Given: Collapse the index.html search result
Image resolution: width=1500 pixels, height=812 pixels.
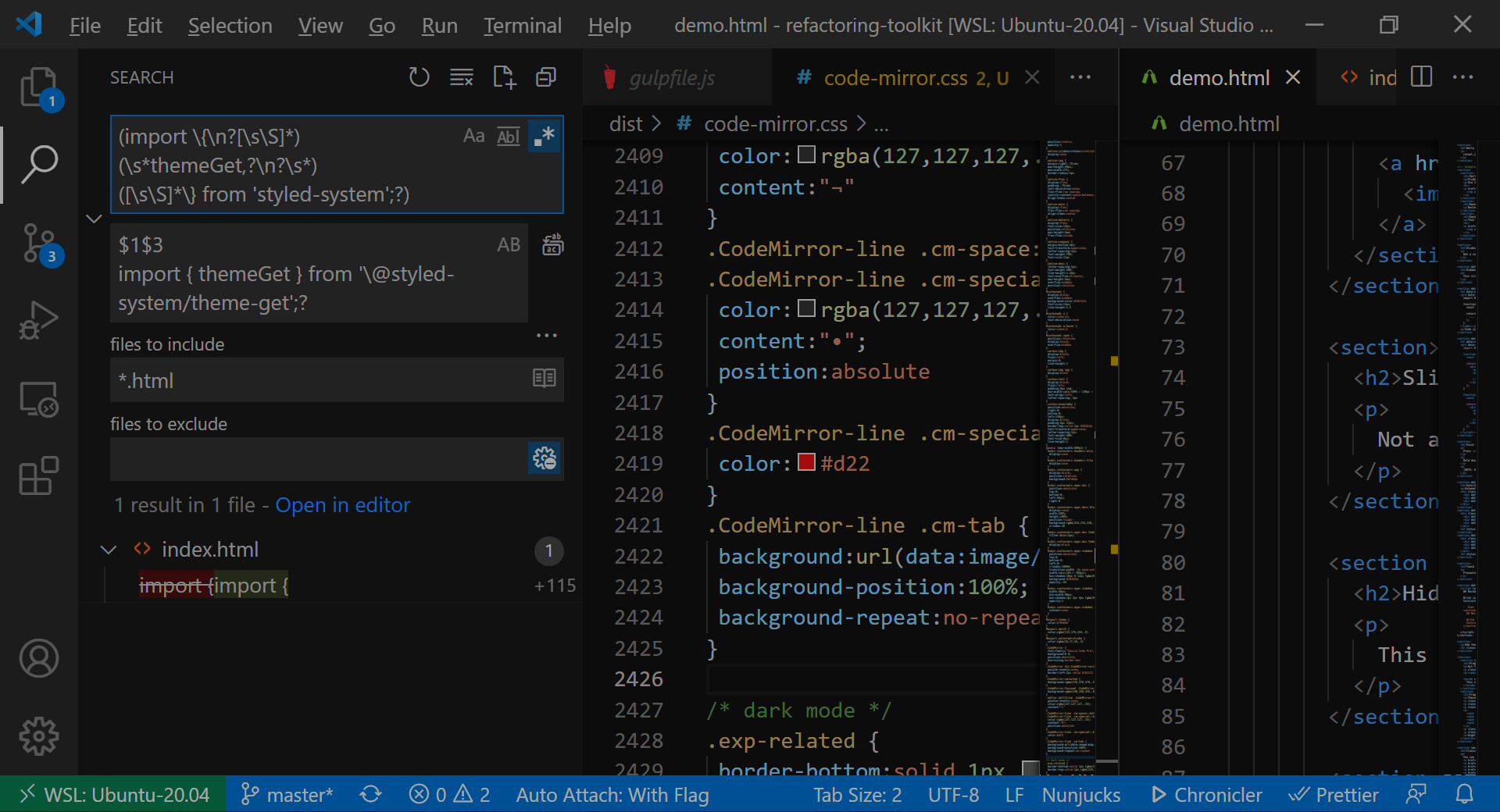Looking at the screenshot, I should click(109, 549).
